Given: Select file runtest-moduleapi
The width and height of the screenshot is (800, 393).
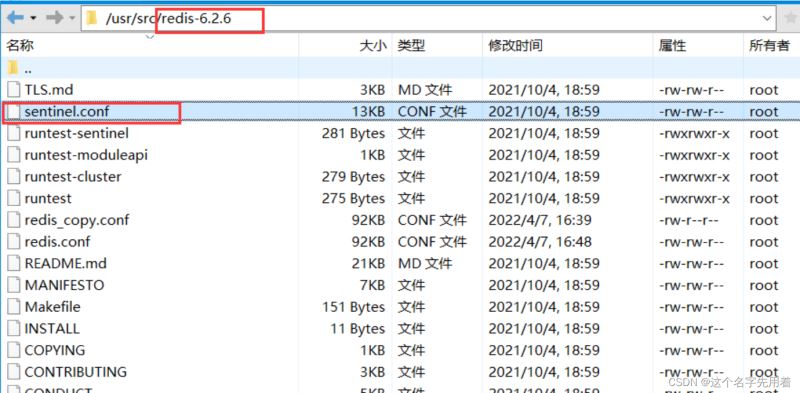Looking at the screenshot, I should tap(86, 155).
